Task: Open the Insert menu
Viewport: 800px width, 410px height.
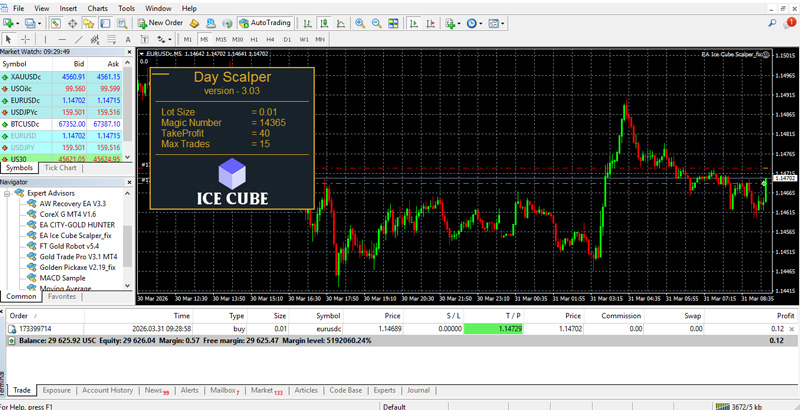Action: [x=68, y=8]
